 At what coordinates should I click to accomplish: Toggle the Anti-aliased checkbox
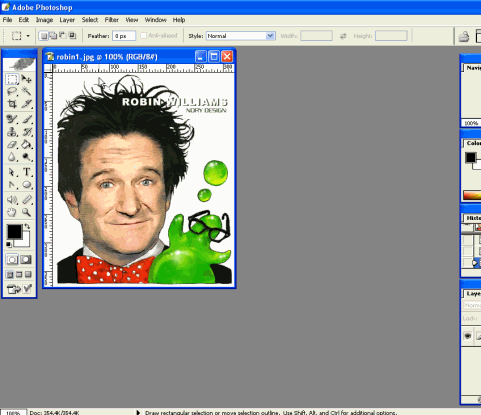tap(144, 35)
